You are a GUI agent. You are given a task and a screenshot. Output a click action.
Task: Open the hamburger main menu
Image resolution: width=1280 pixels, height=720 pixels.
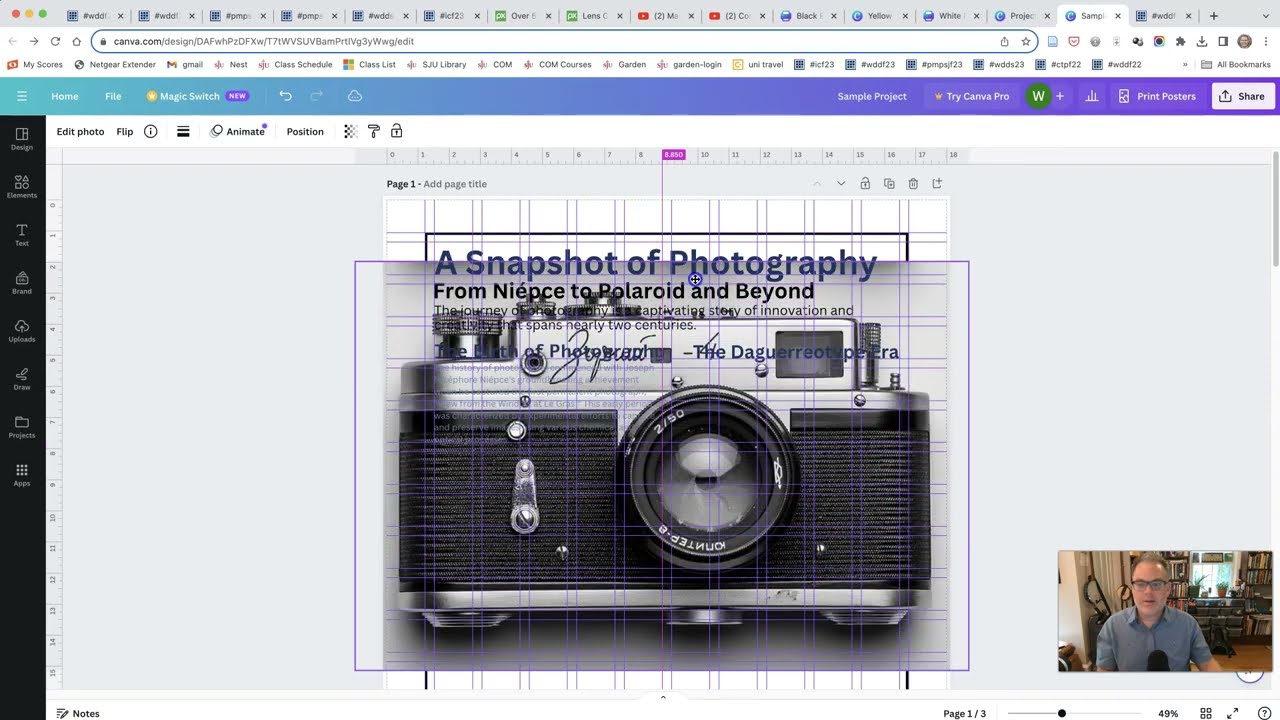pyautogui.click(x=21, y=96)
